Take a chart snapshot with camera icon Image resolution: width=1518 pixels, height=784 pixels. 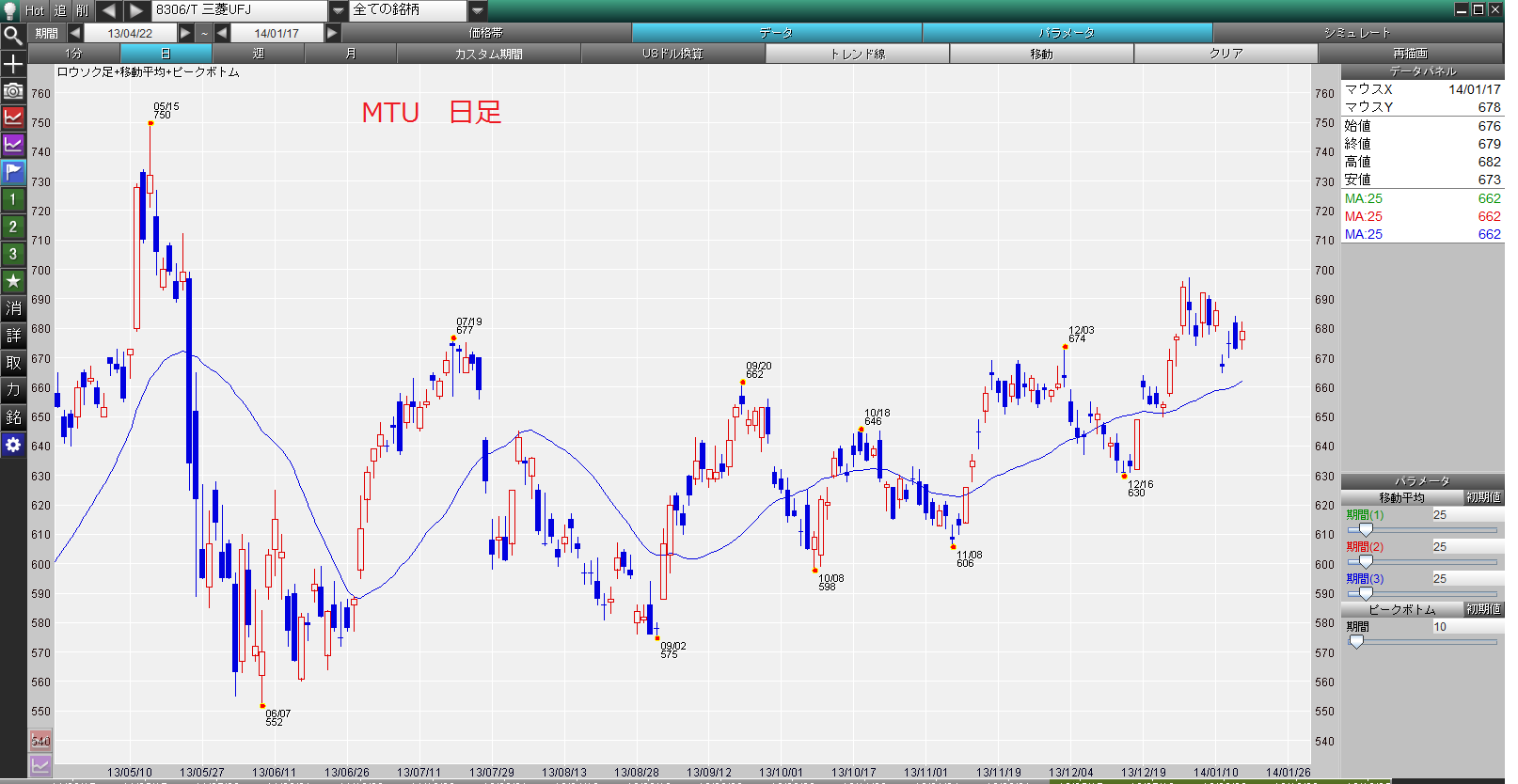[13, 91]
